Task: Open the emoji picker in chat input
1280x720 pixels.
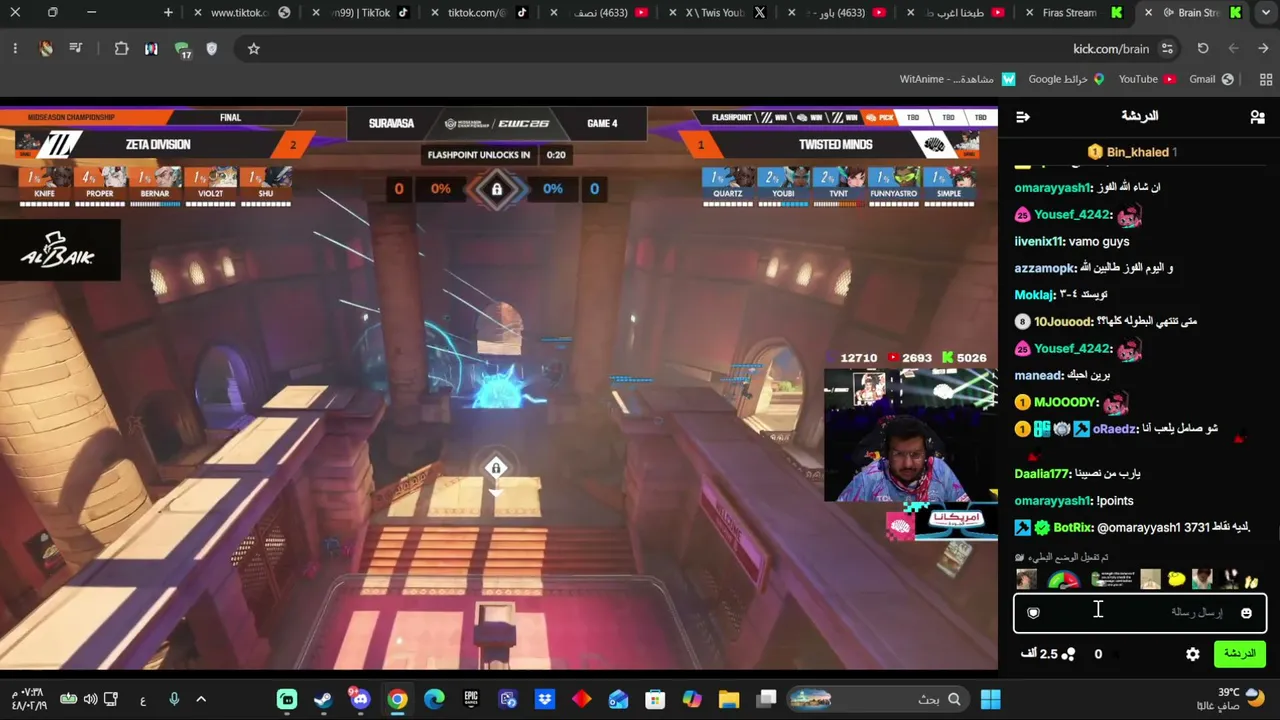Action: click(1246, 613)
